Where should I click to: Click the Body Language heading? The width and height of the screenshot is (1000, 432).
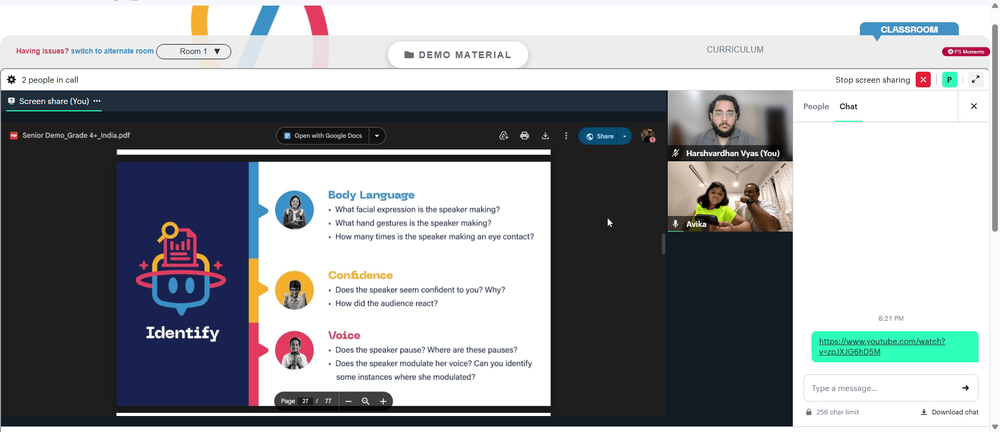tap(371, 195)
